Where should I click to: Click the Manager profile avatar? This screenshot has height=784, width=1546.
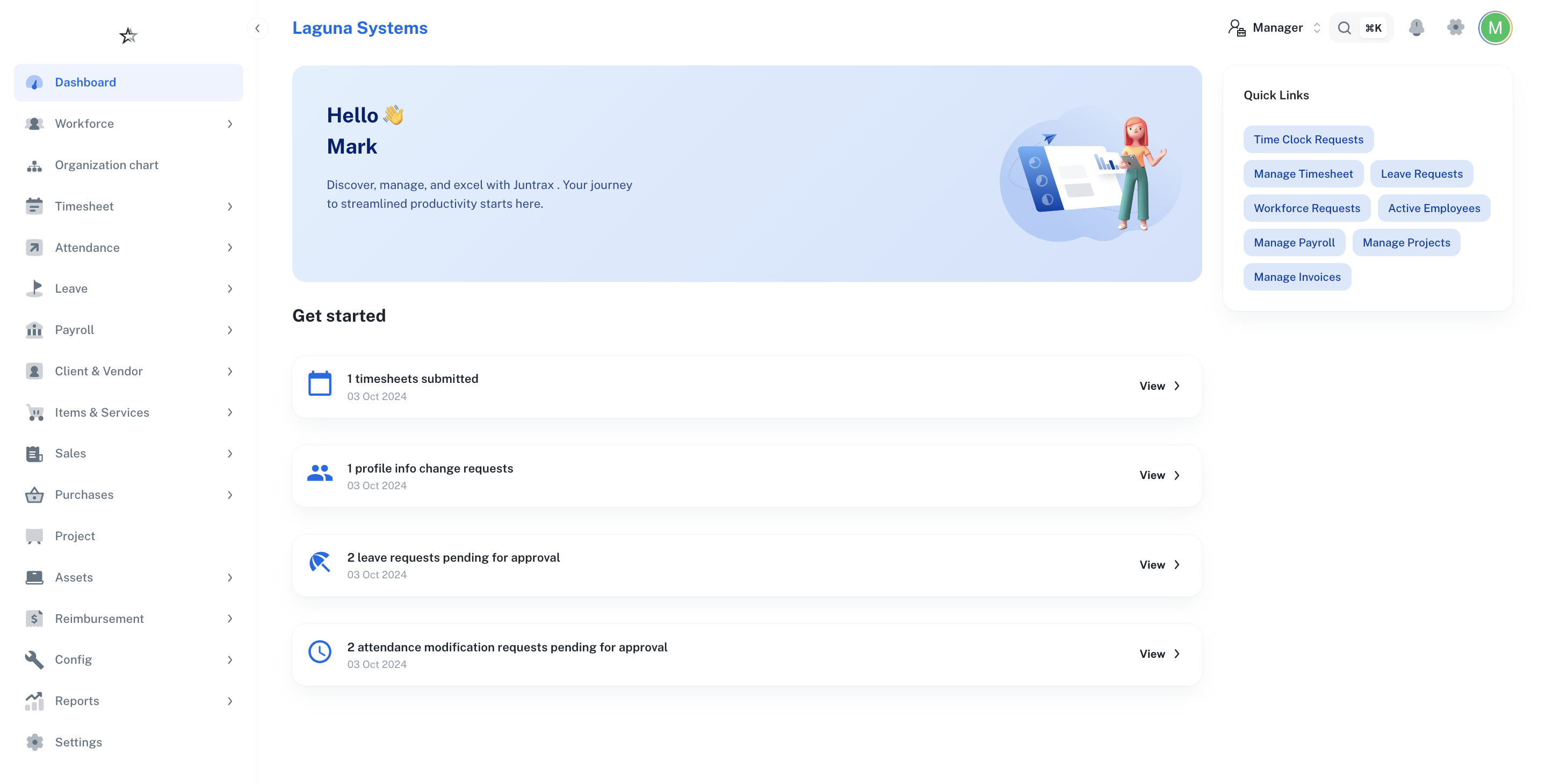[x=1496, y=27]
